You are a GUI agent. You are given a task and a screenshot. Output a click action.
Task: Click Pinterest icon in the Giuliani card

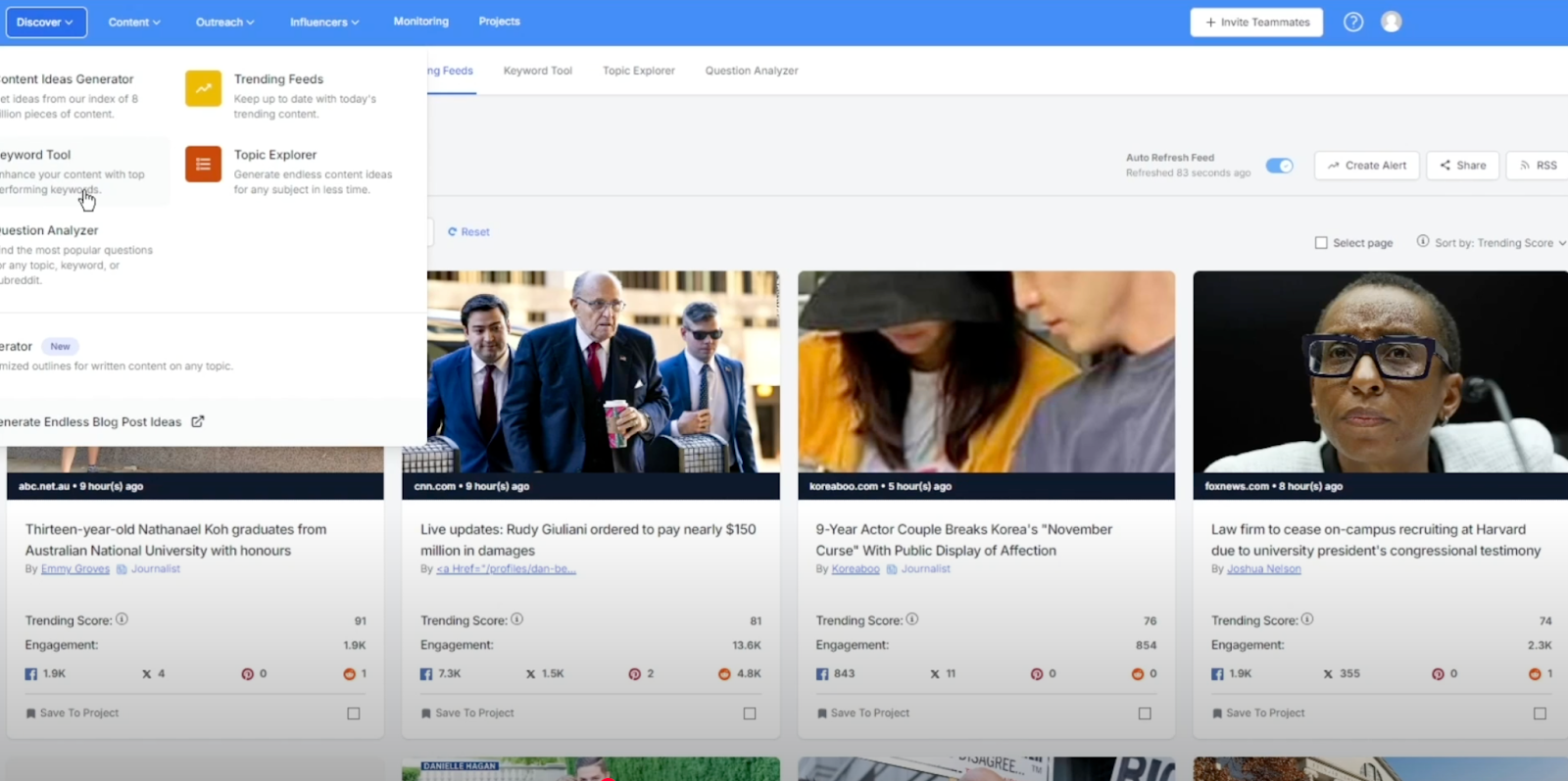(635, 674)
